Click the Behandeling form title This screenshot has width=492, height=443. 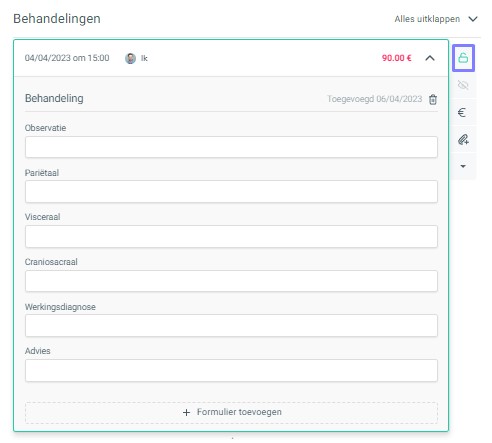click(54, 99)
